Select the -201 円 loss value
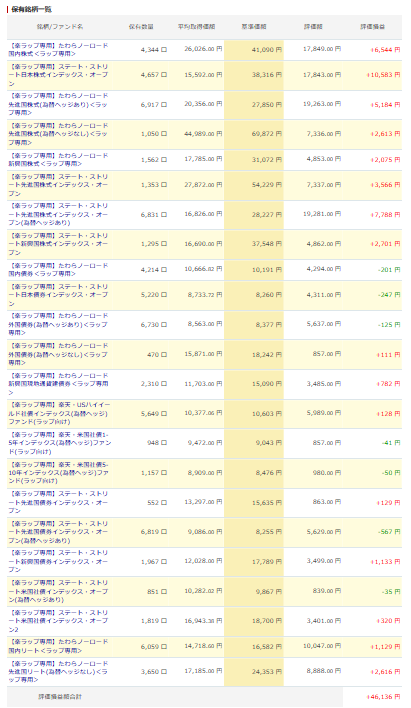The height and width of the screenshot is (708, 411). point(389,270)
